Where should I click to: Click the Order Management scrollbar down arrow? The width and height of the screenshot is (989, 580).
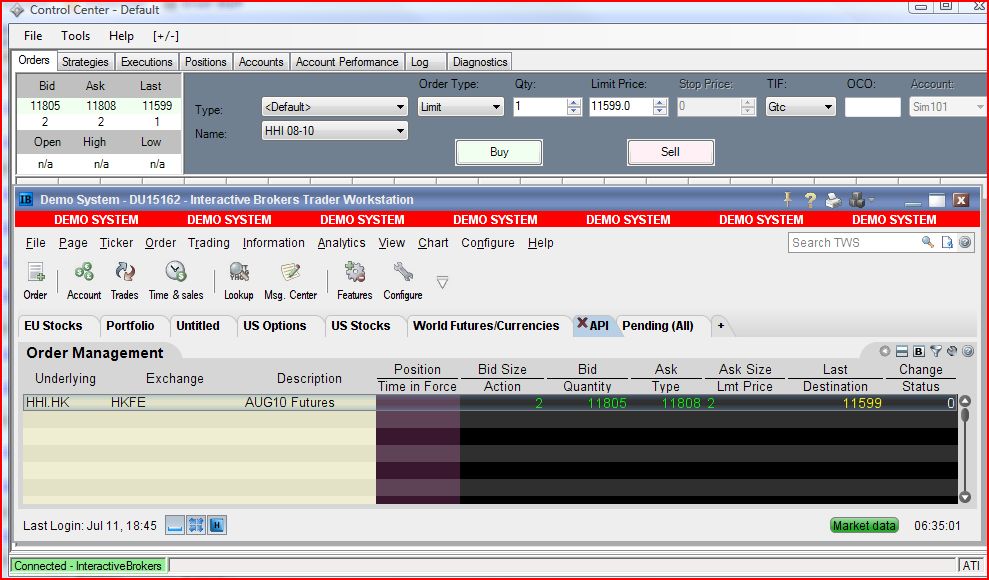pyautogui.click(x=965, y=497)
